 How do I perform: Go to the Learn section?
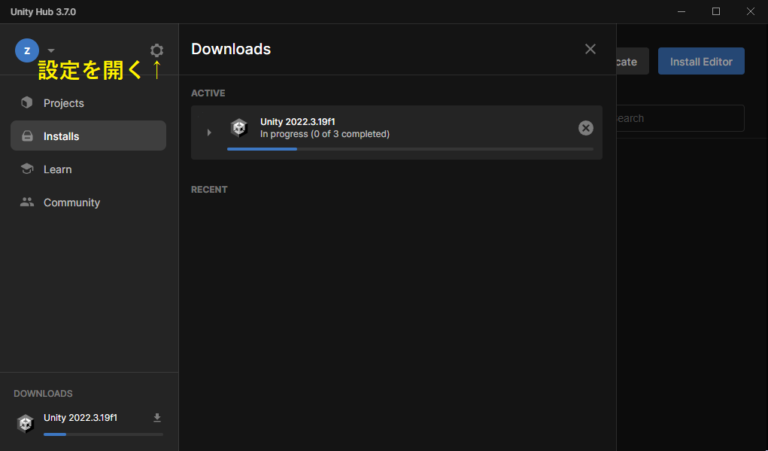pos(57,169)
